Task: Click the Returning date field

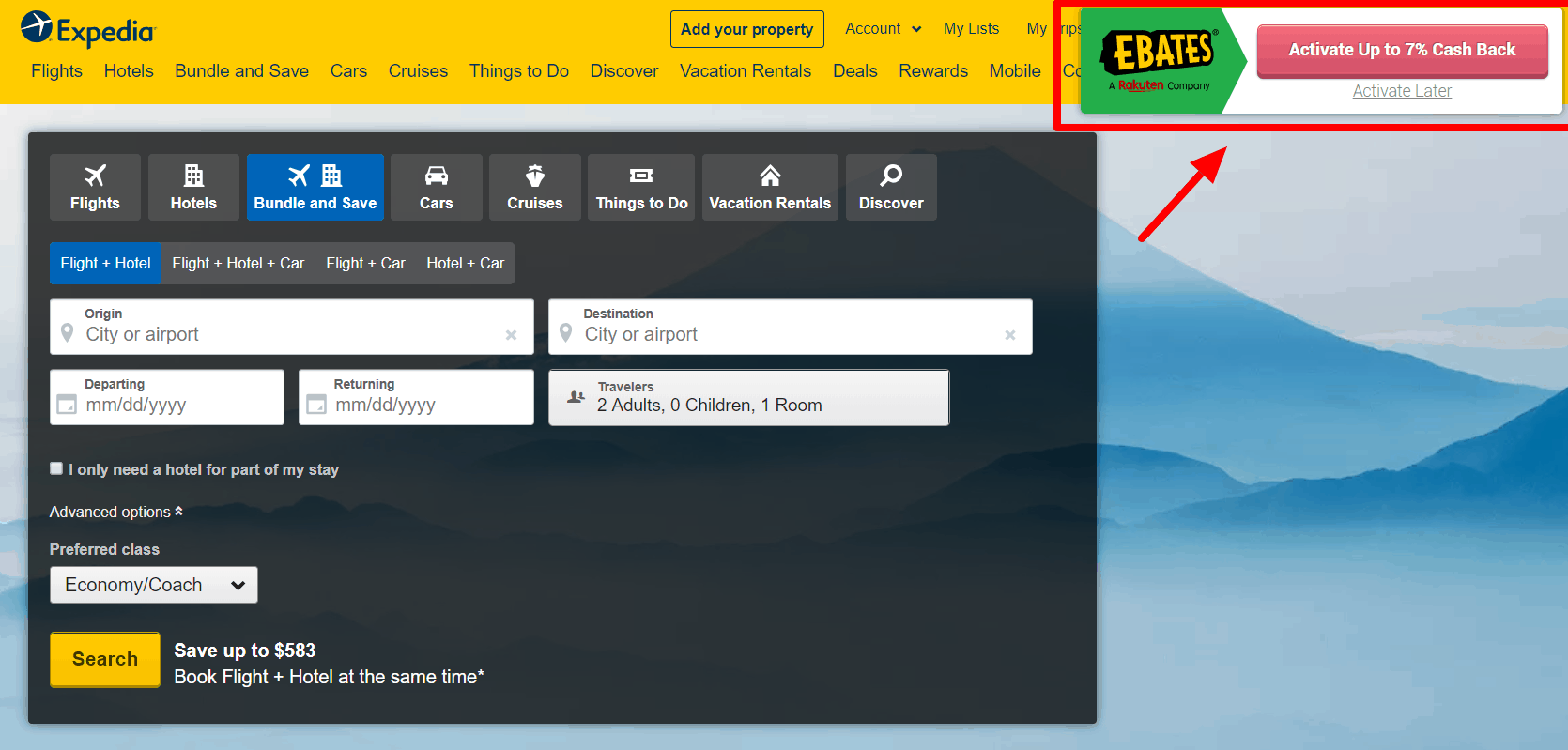Action: click(416, 397)
